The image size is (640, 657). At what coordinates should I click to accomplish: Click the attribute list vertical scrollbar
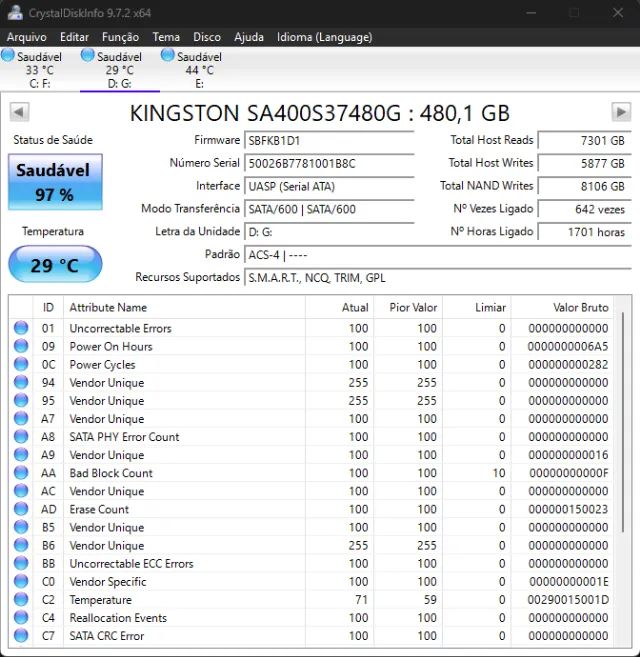(623, 422)
